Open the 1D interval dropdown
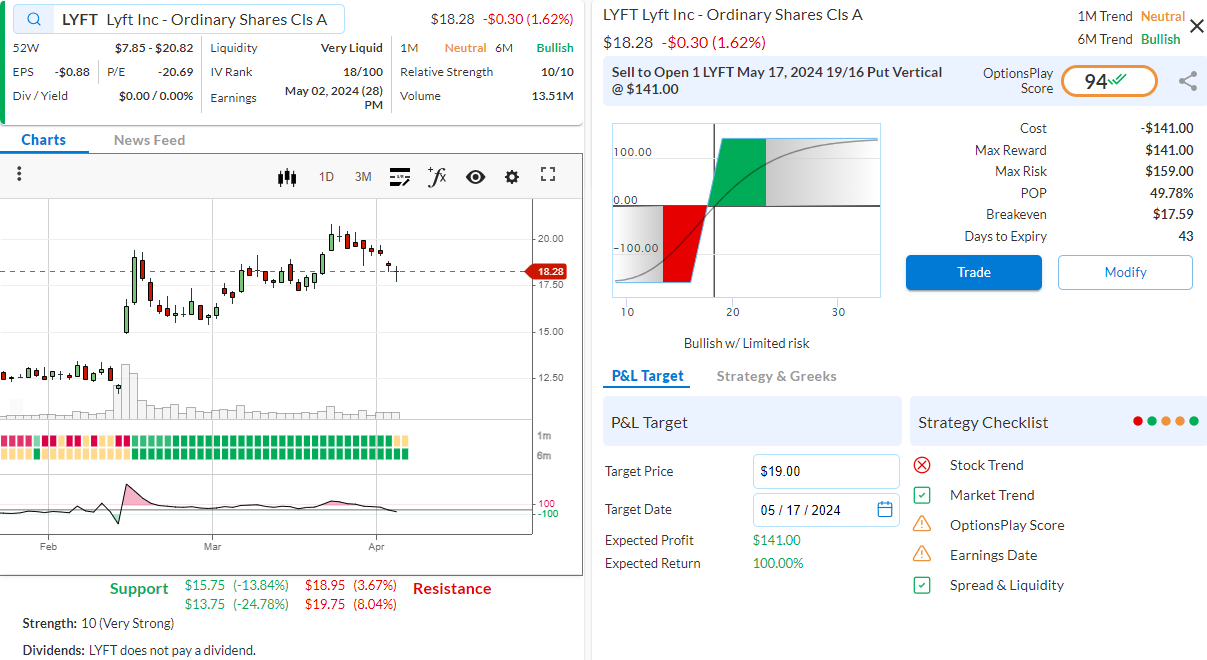This screenshot has width=1207, height=660. click(x=326, y=177)
